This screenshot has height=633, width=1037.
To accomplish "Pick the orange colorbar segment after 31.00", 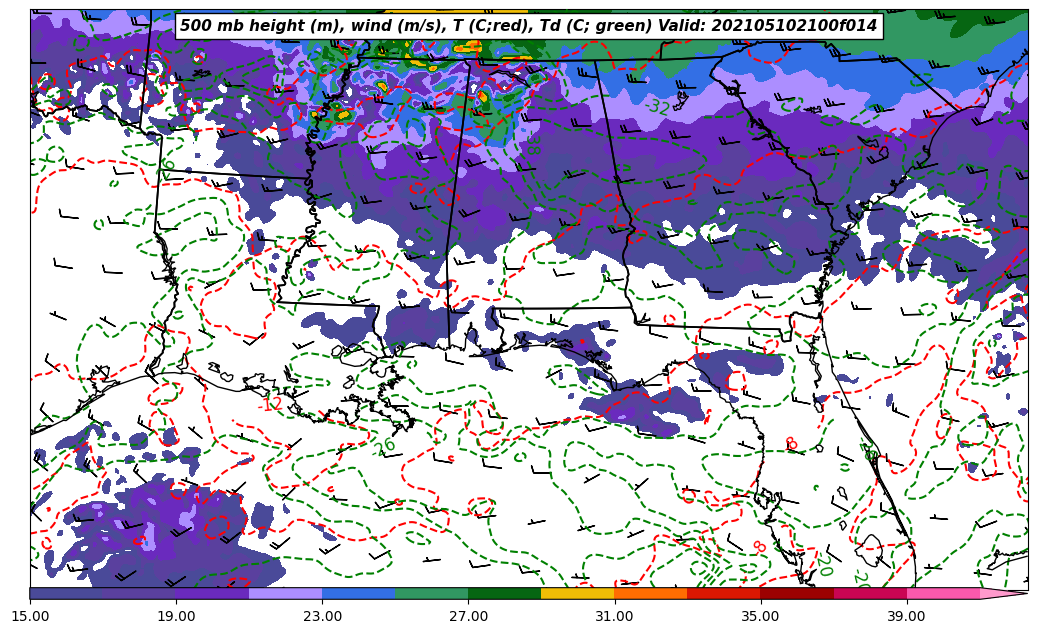I will point(650,593).
